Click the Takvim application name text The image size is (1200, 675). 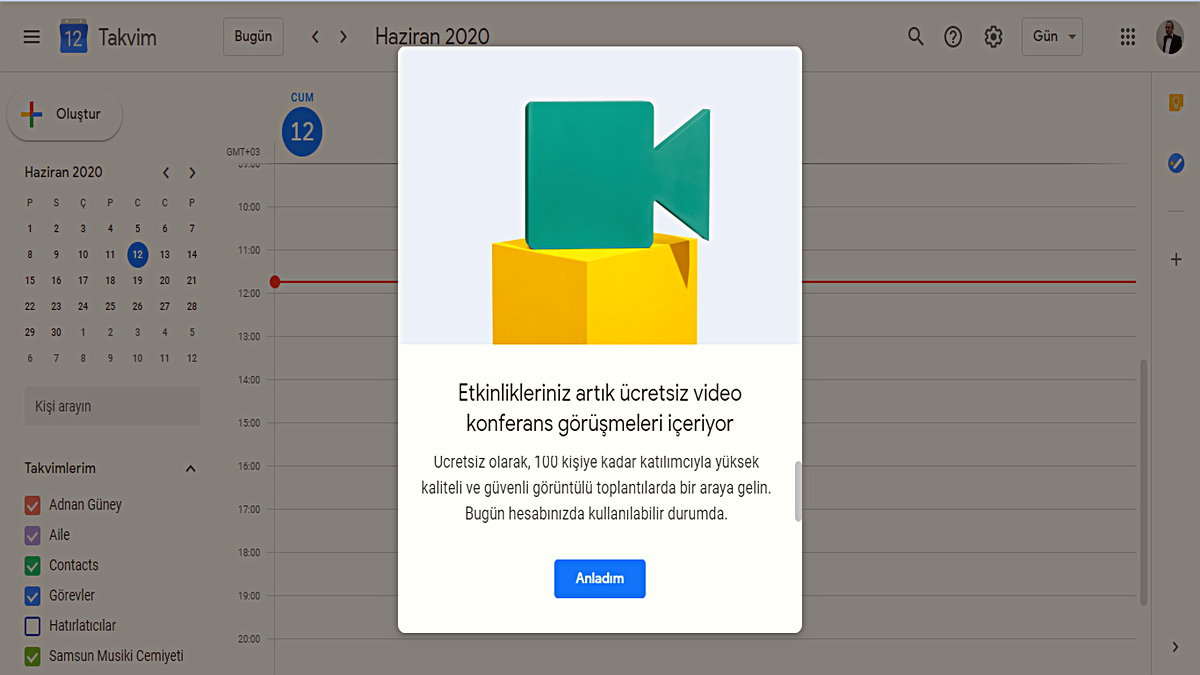tap(128, 38)
